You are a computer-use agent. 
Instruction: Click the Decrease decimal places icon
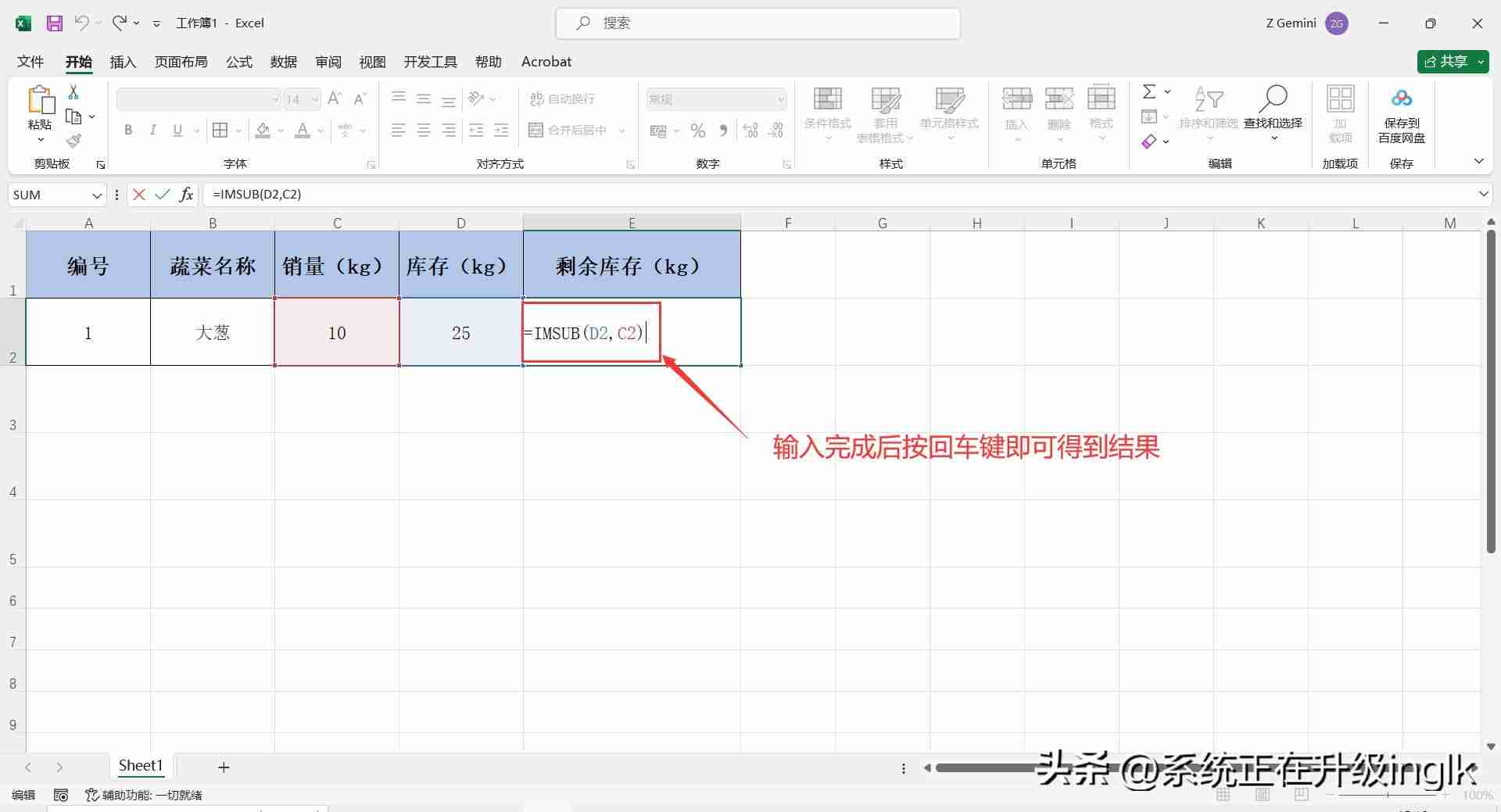point(776,131)
